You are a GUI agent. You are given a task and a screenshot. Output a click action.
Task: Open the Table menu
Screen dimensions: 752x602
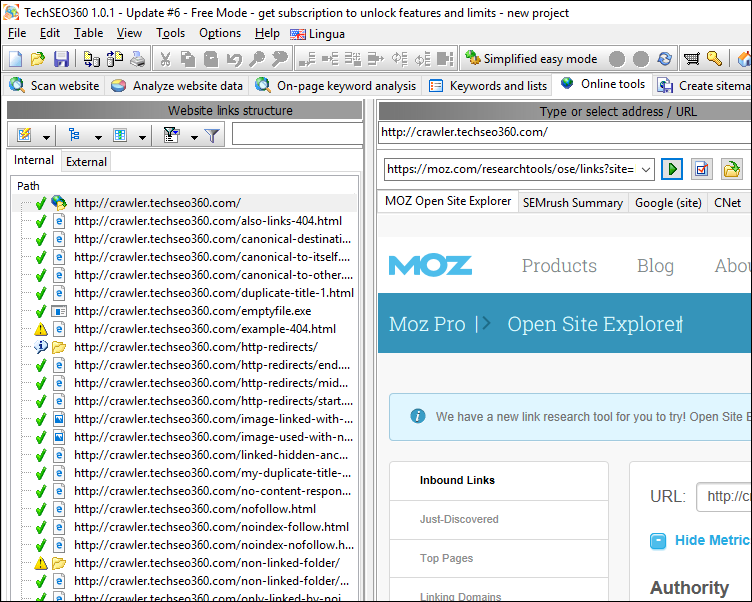coord(88,33)
